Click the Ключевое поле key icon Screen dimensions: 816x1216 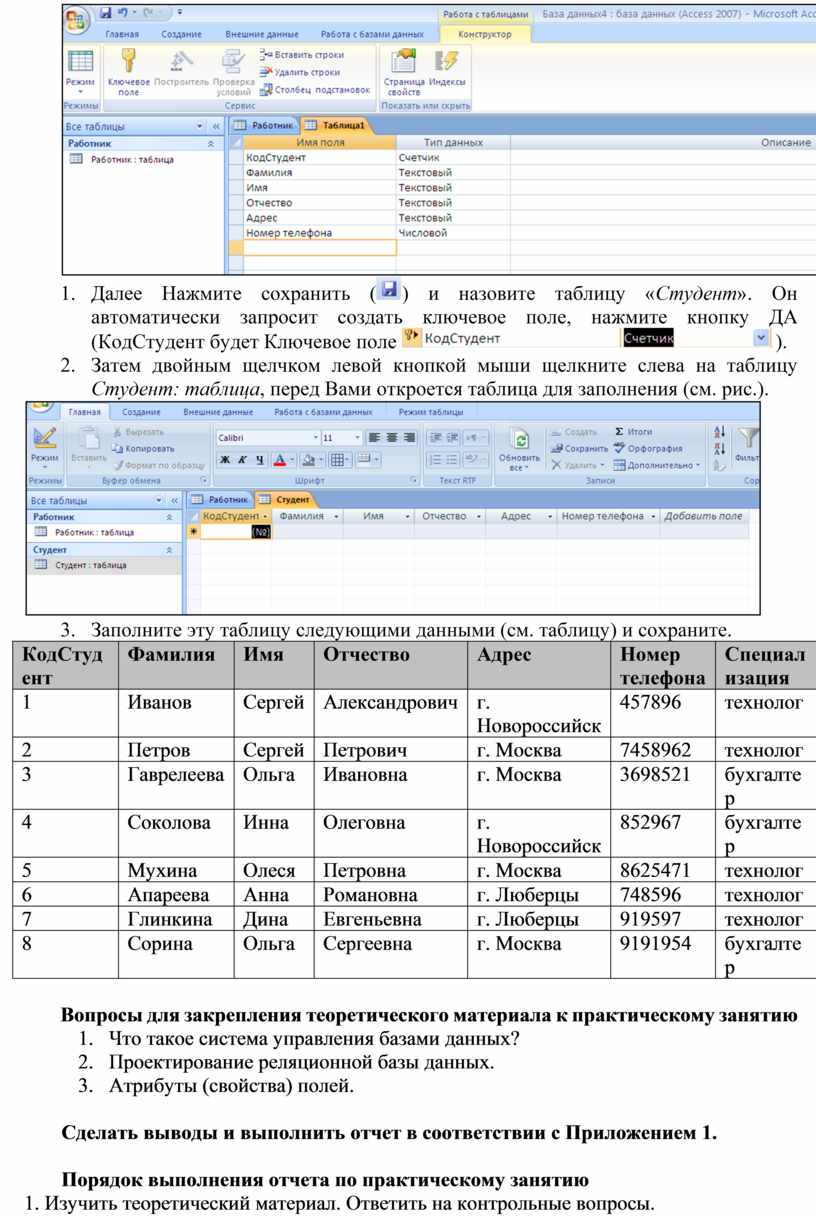click(x=128, y=62)
